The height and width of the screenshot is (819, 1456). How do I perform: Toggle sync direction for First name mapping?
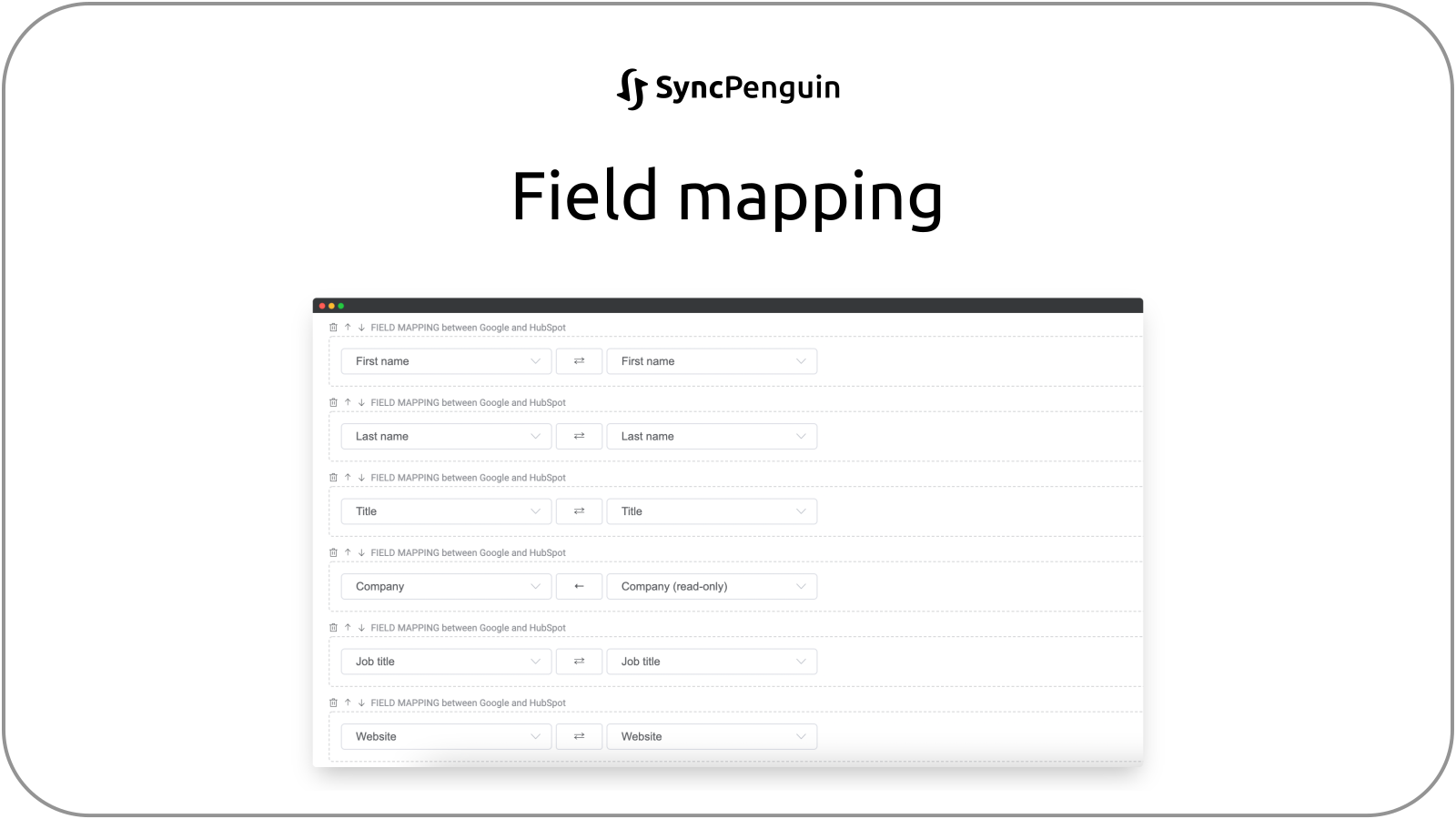tap(579, 360)
